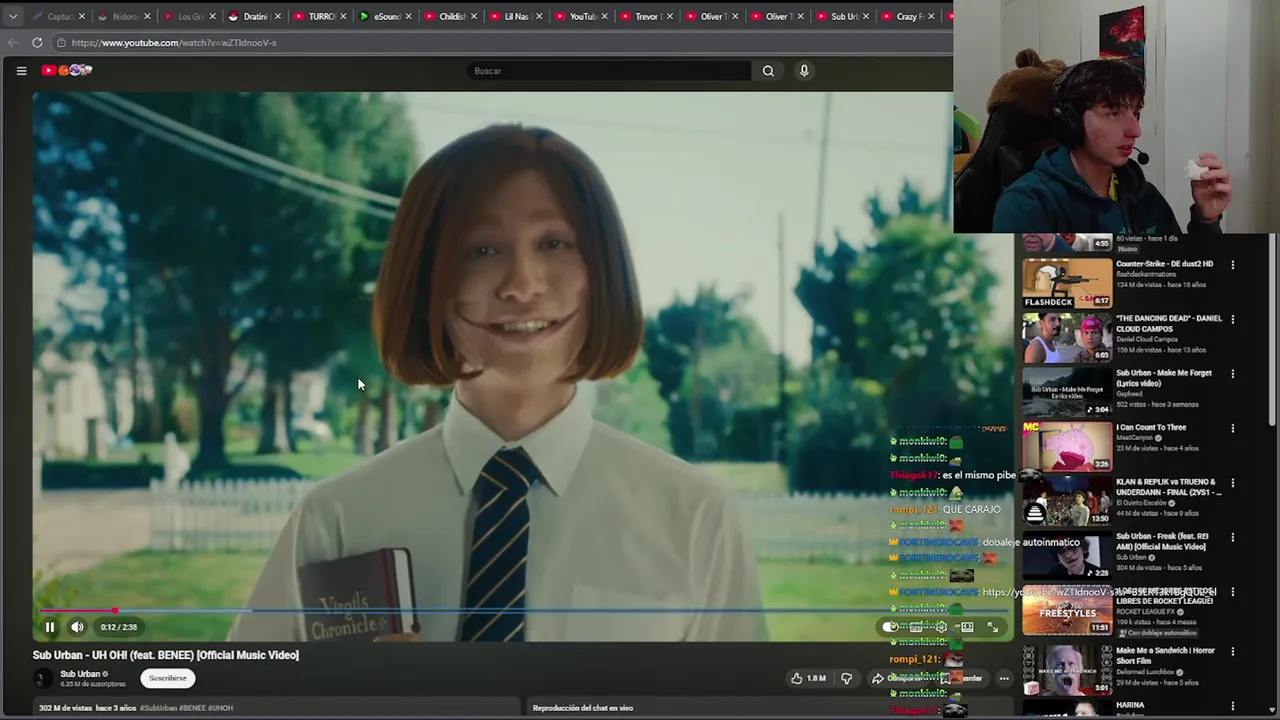The height and width of the screenshot is (720, 1280).
Task: Reload the page with the refresh icon
Action: 37,42
